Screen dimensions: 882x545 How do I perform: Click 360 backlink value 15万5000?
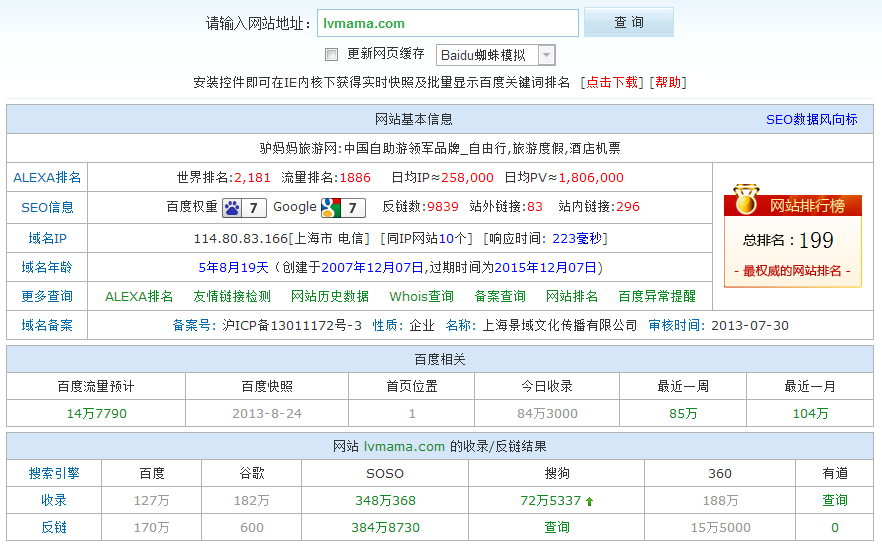721,528
